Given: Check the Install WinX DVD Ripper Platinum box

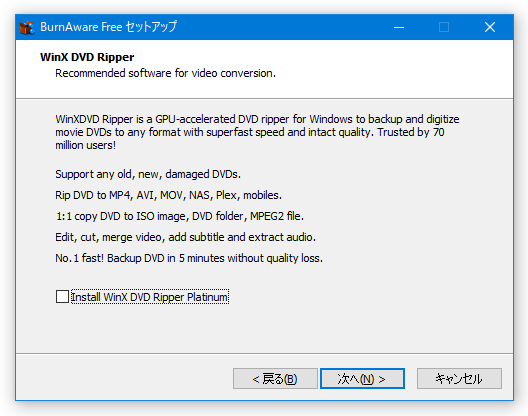Looking at the screenshot, I should tap(62, 297).
